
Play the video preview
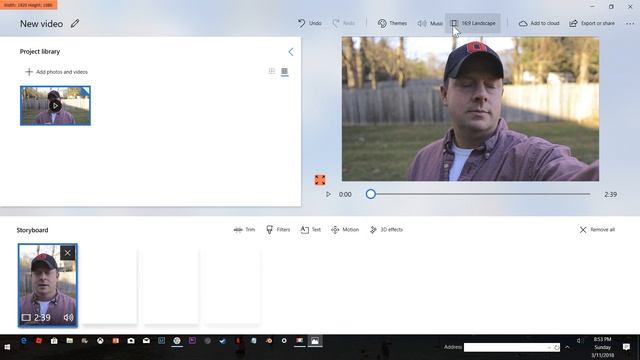click(329, 194)
